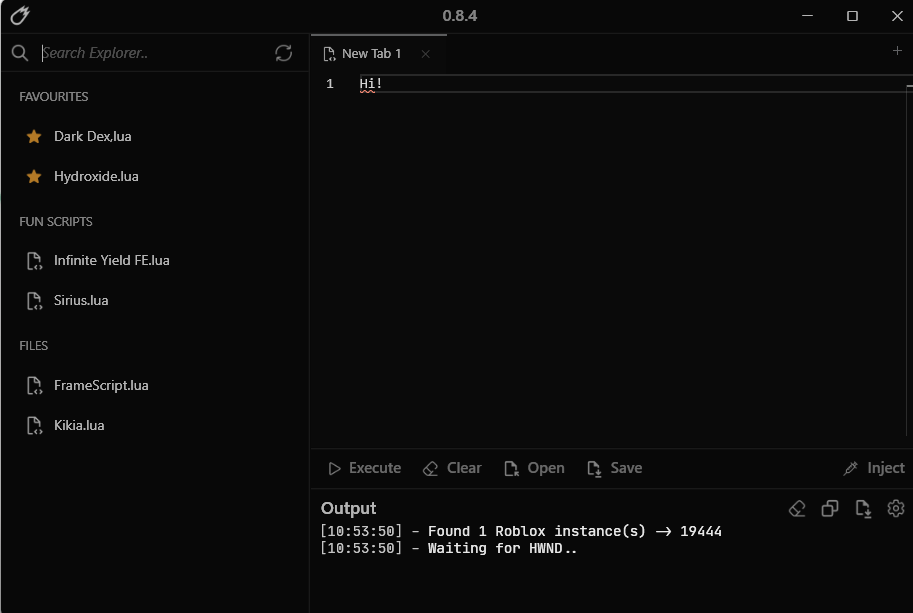Click the file icon of Sirius.lua
Image resolution: width=913 pixels, height=613 pixels.
pos(34,301)
